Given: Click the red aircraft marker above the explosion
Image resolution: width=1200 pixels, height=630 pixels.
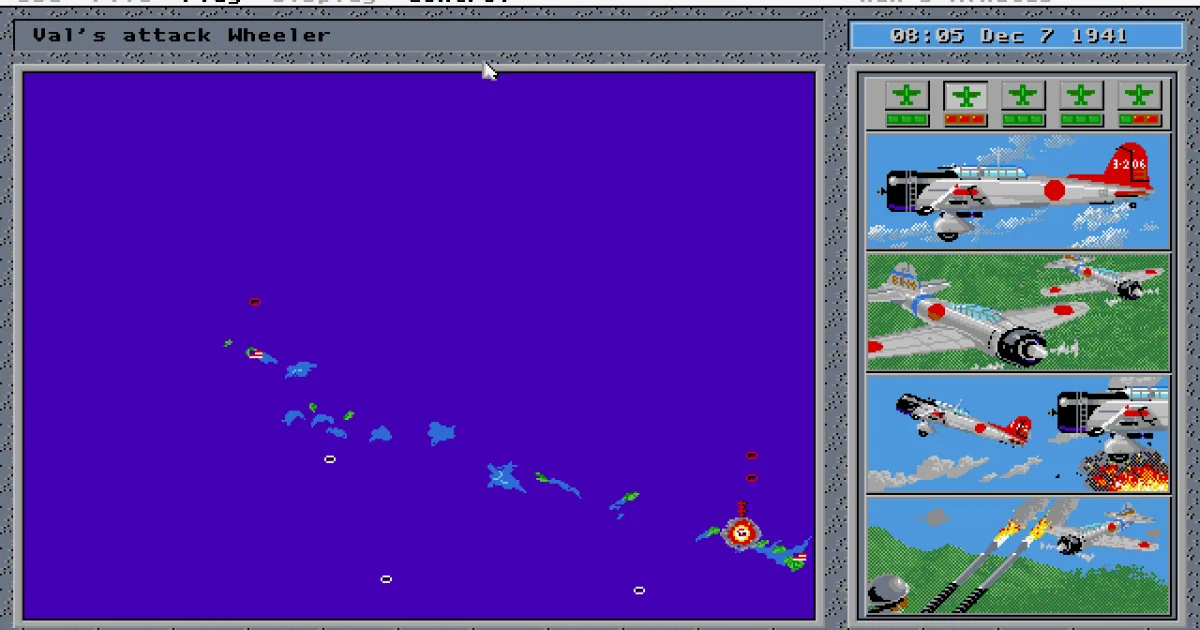Looking at the screenshot, I should (x=741, y=509).
